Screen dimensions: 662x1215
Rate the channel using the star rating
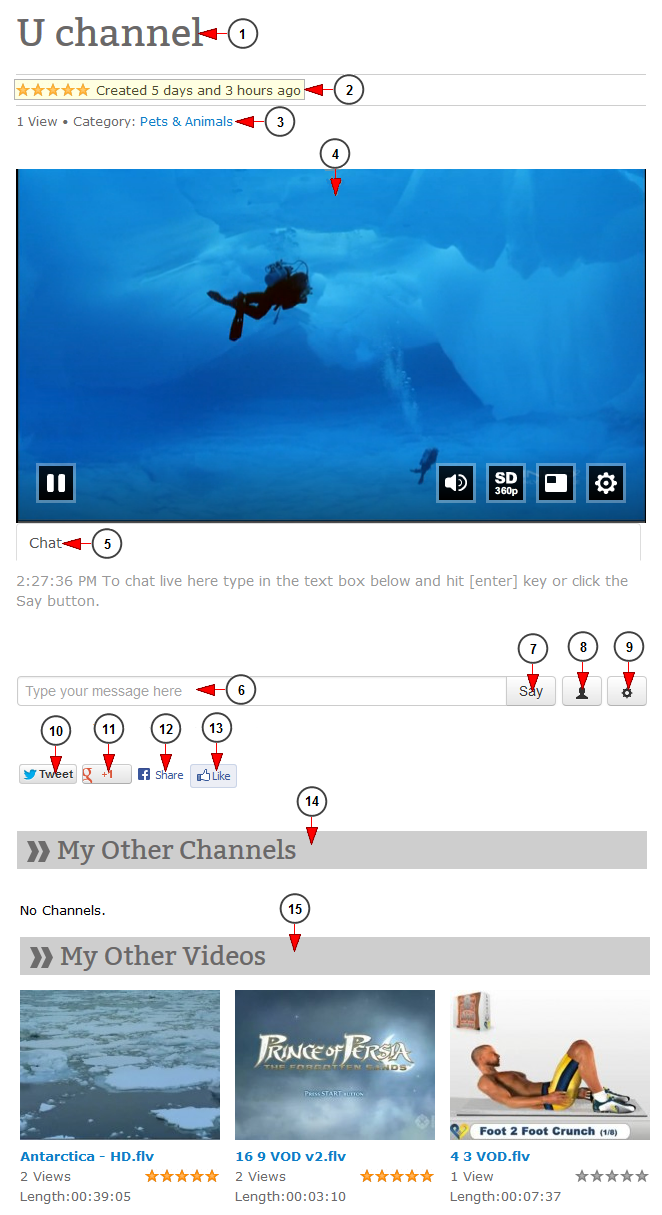[53, 90]
